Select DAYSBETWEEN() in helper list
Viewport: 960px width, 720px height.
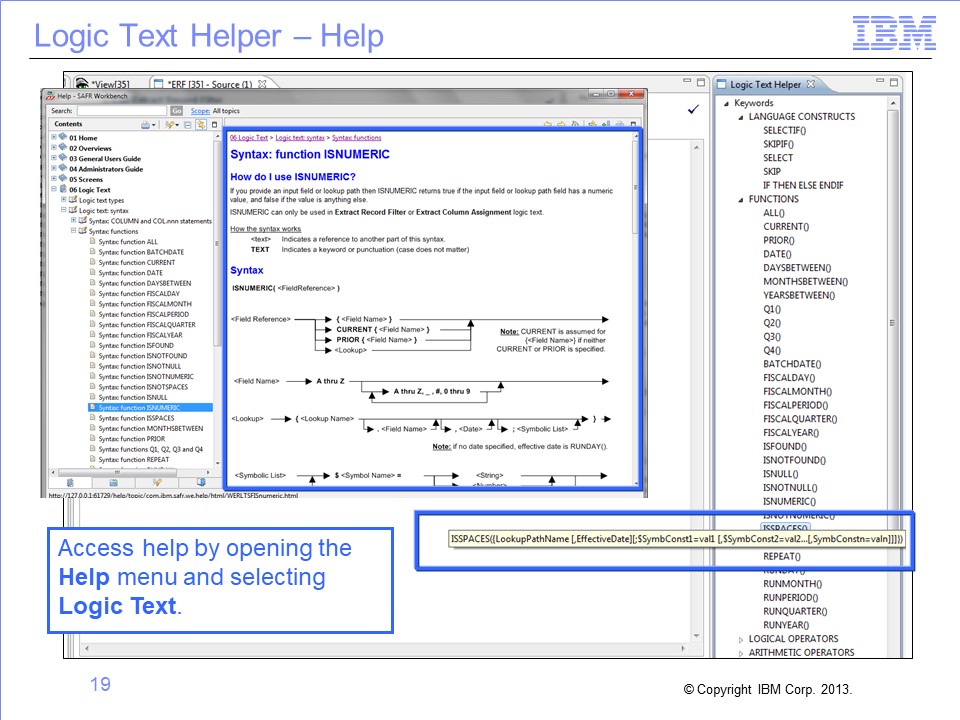797,268
